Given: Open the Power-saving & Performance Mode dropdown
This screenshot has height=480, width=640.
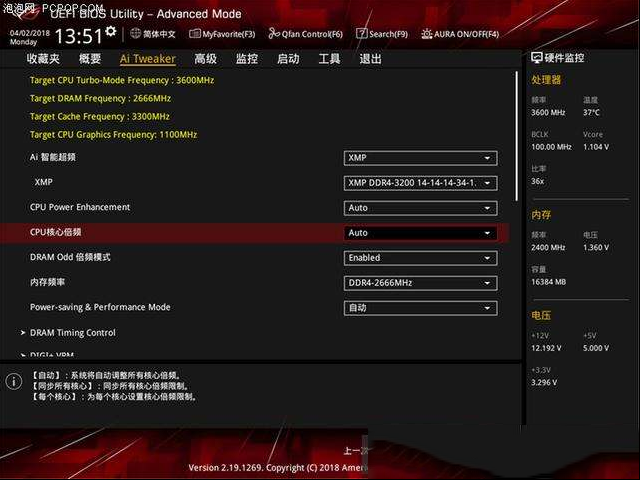Looking at the screenshot, I should click(420, 308).
